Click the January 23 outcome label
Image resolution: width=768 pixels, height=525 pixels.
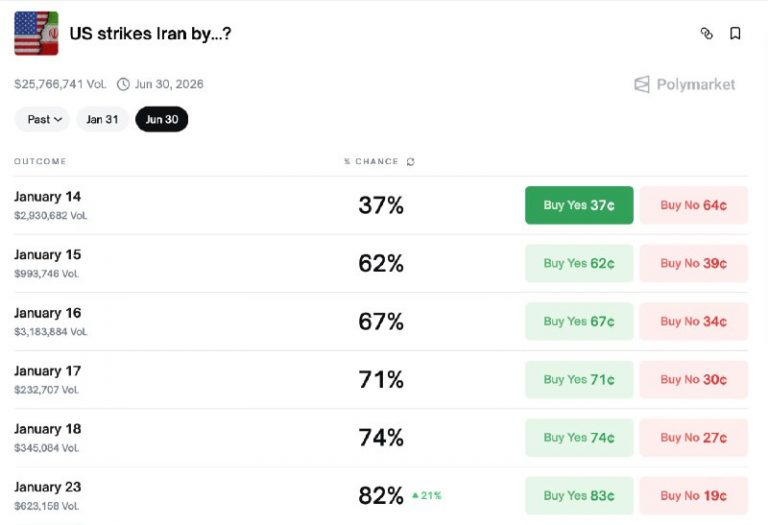point(48,487)
